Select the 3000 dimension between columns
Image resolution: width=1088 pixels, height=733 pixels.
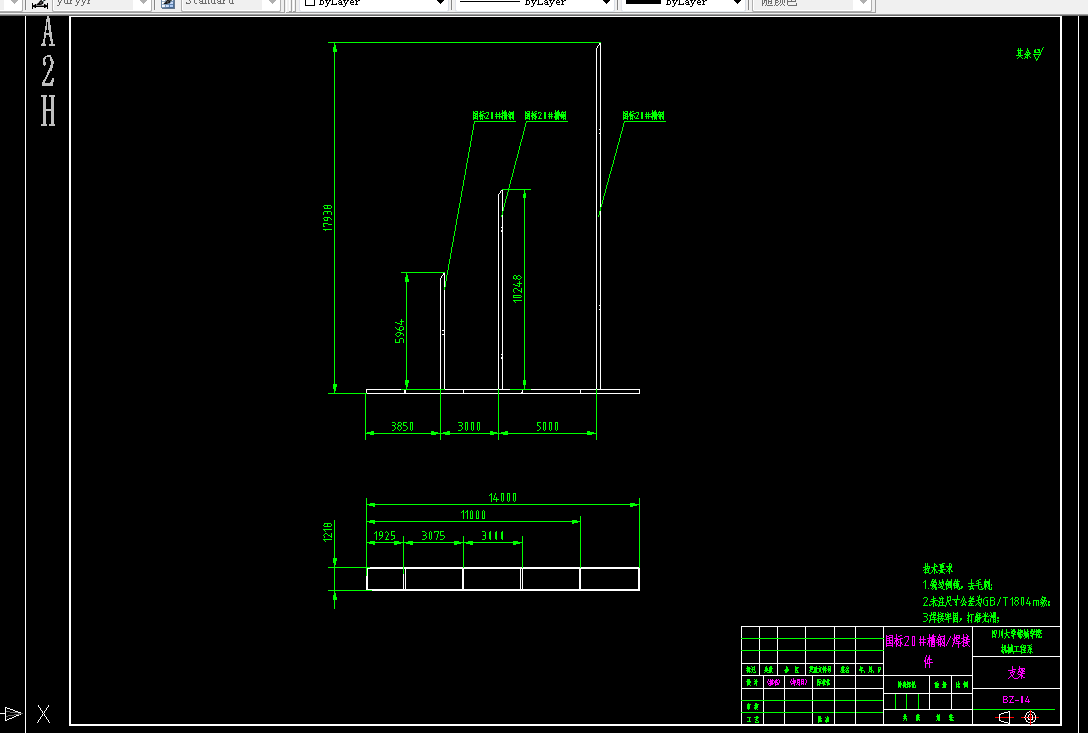coord(469,426)
